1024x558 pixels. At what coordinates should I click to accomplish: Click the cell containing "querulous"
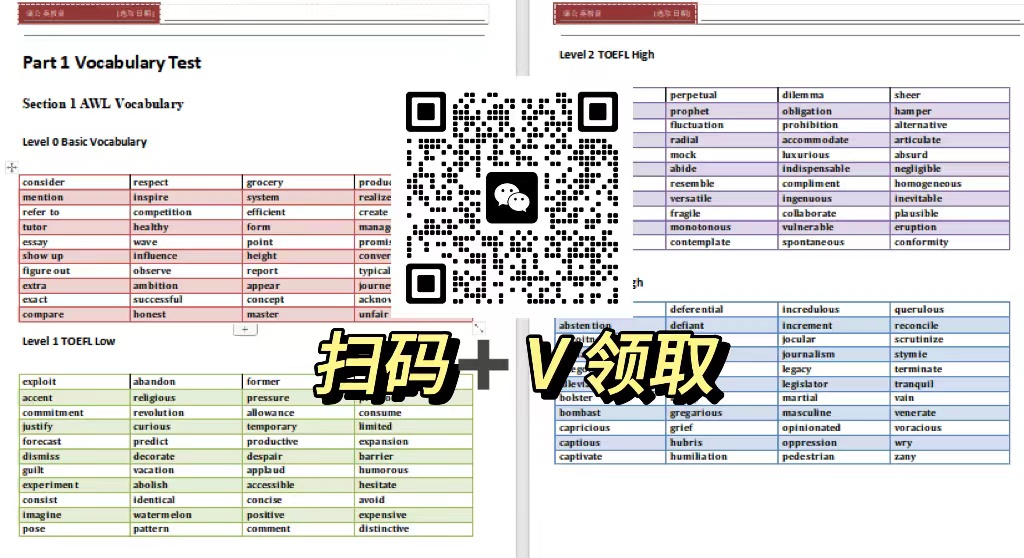pyautogui.click(x=950, y=310)
